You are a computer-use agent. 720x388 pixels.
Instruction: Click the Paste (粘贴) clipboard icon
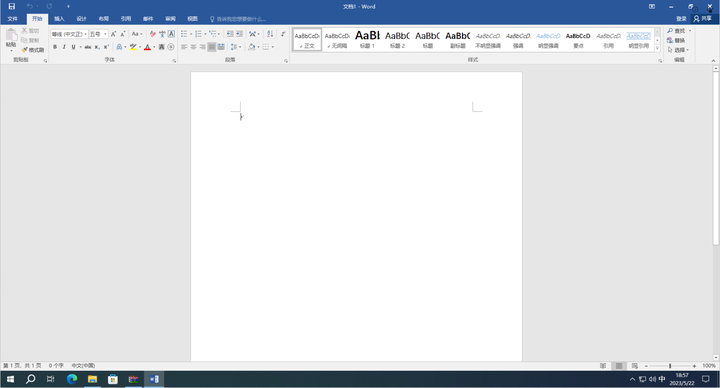click(x=11, y=35)
